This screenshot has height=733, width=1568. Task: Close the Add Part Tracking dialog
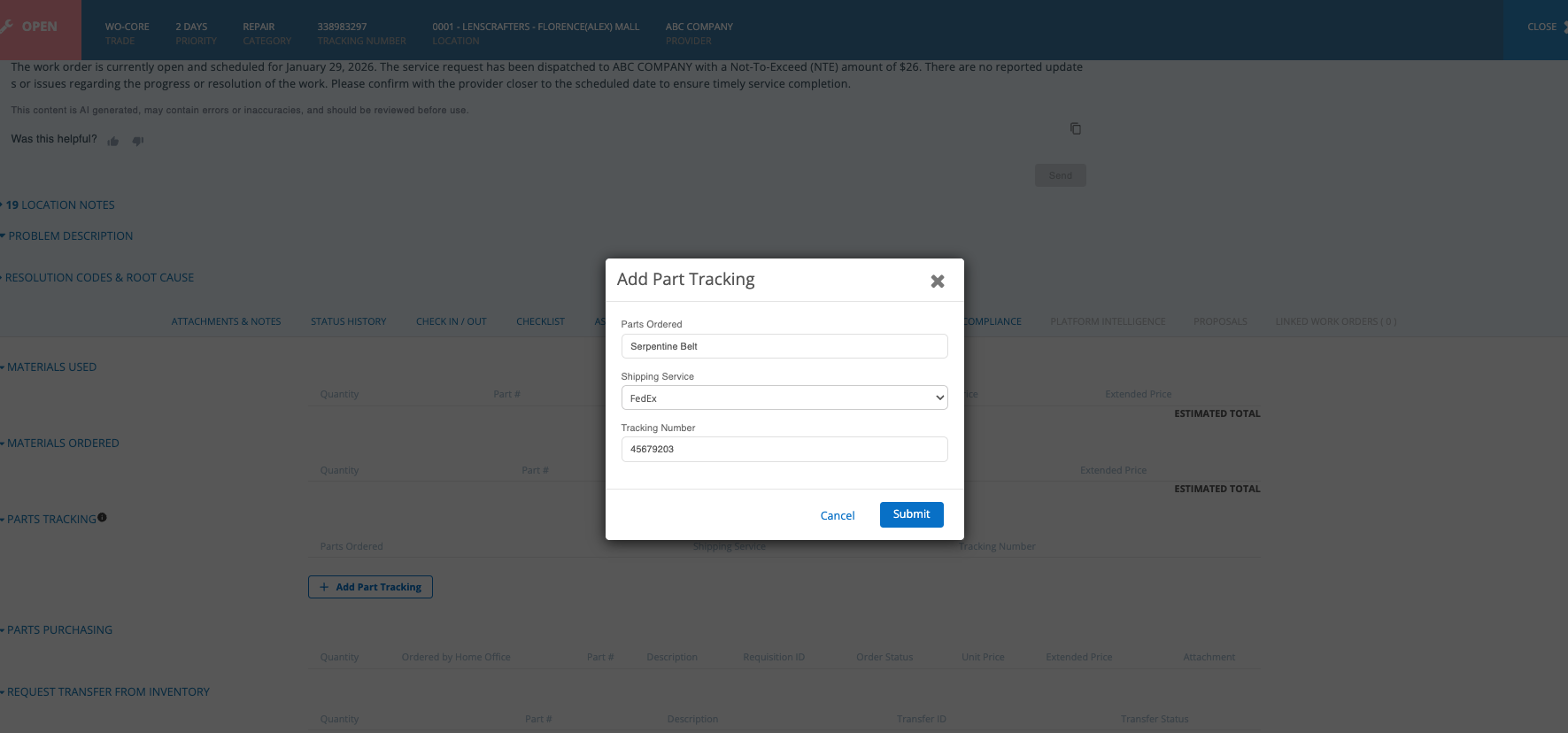tap(937, 282)
